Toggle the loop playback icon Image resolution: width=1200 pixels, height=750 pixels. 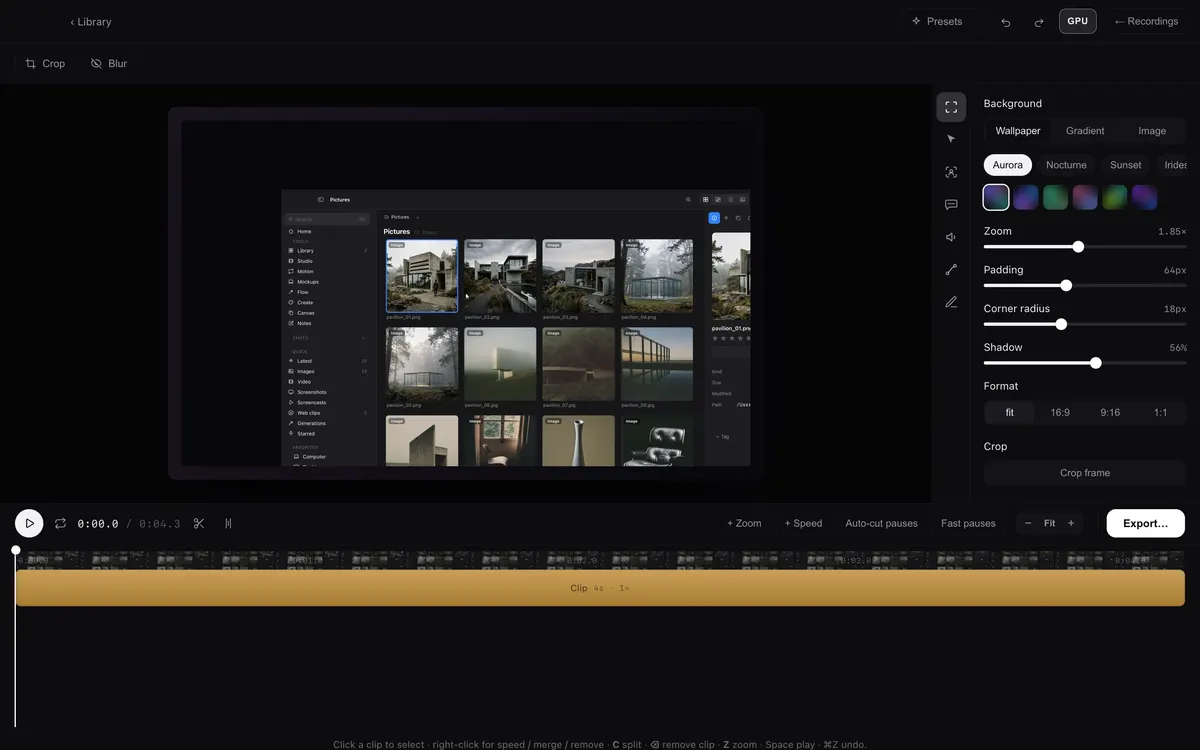click(60, 523)
